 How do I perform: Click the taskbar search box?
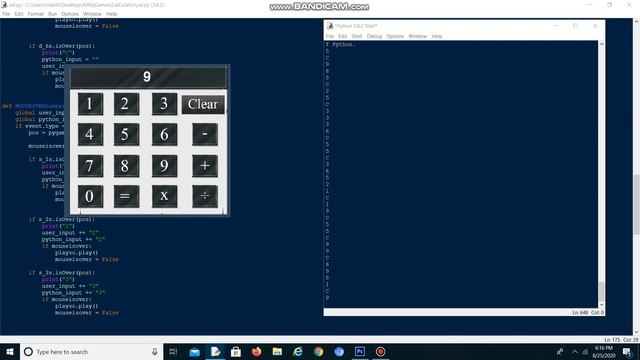(x=91, y=352)
